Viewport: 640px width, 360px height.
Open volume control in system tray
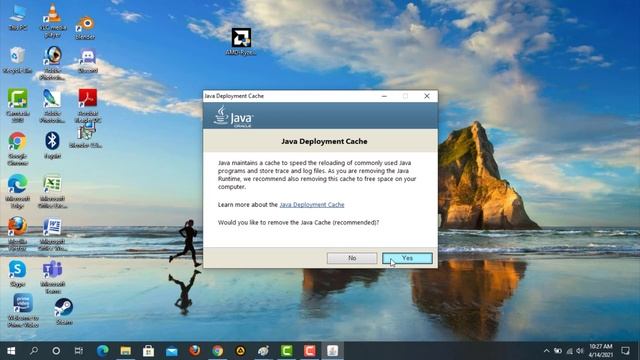pos(580,351)
